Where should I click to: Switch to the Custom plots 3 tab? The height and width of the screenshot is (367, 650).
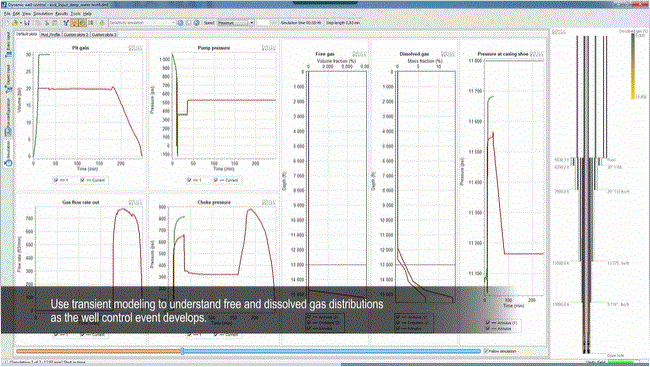[104, 34]
